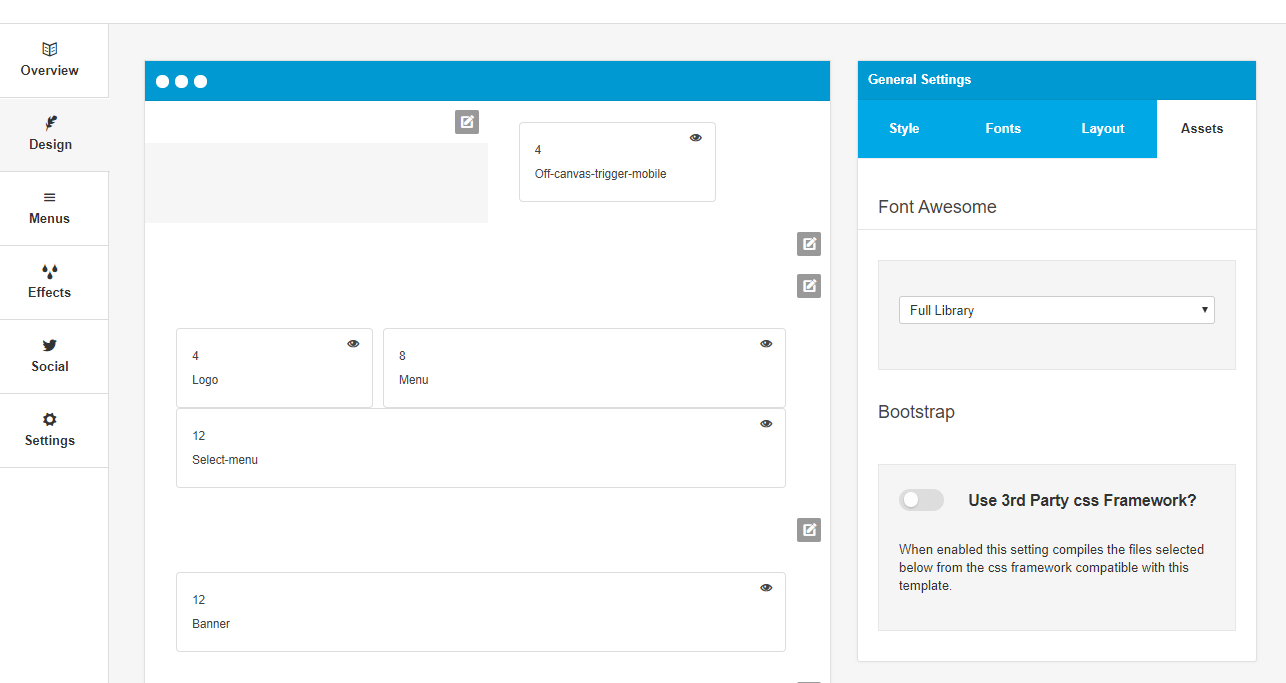Viewport: 1286px width, 683px height.
Task: Toggle visibility of the Select-menu block
Action: [x=766, y=424]
